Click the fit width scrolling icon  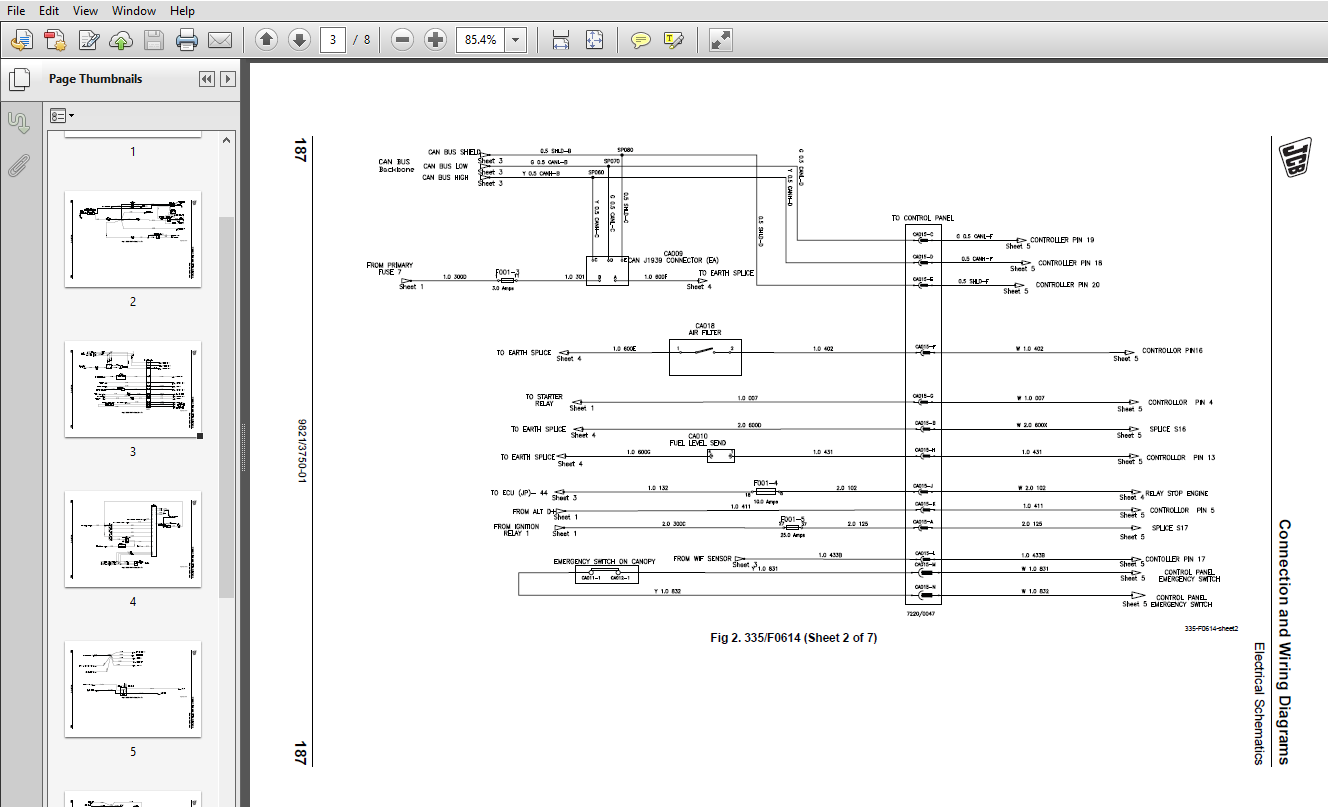[561, 40]
